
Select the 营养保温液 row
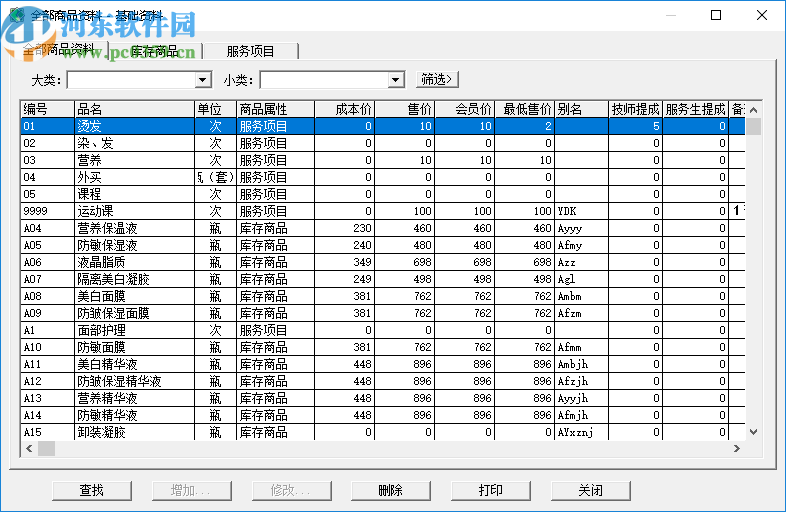click(x=383, y=228)
